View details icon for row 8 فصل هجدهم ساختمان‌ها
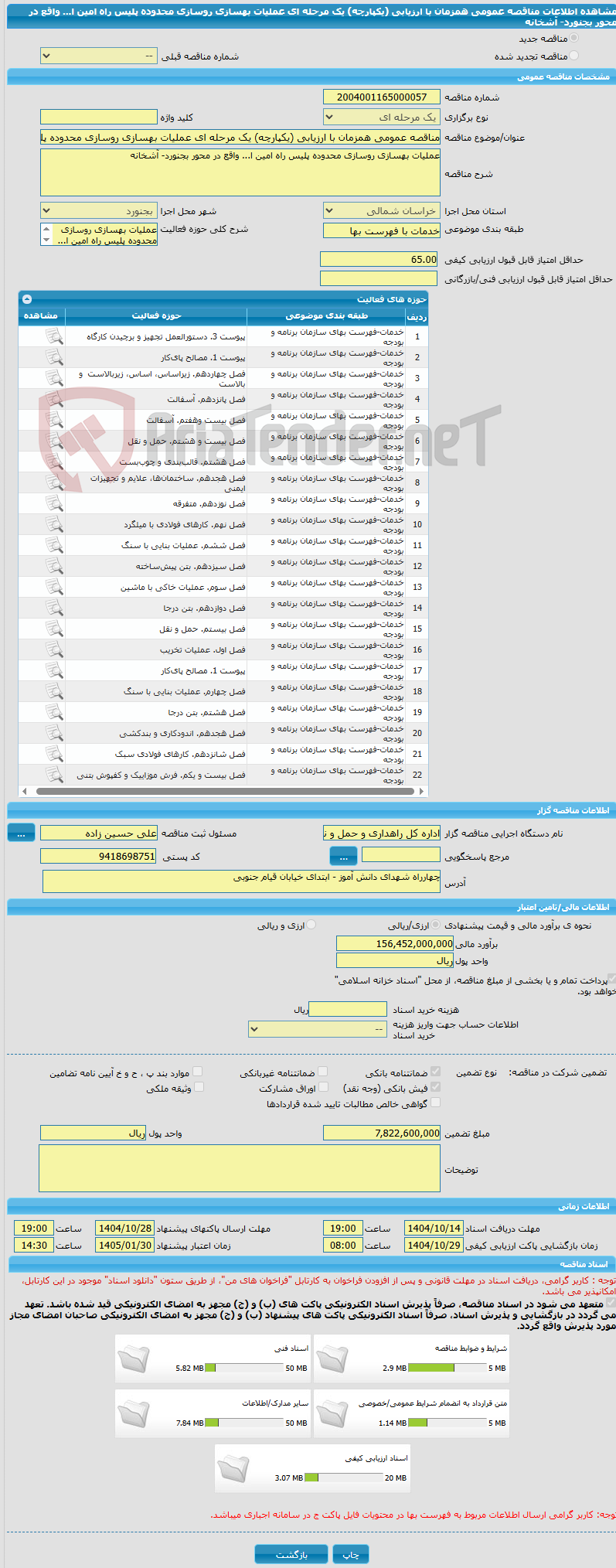Viewport: 616px width, 1568px height. pos(53,482)
